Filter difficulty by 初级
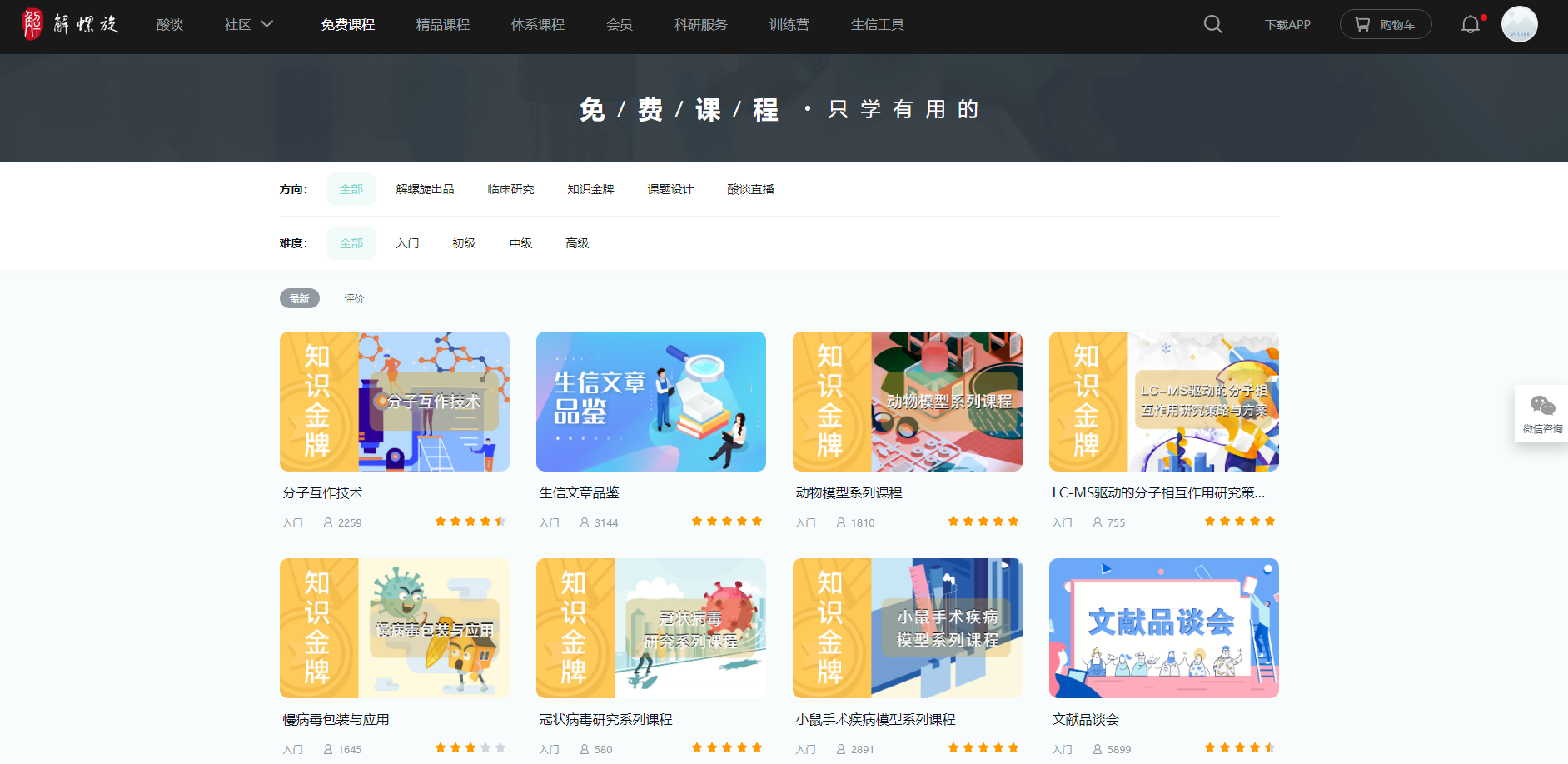This screenshot has width=1568, height=764. click(x=465, y=243)
